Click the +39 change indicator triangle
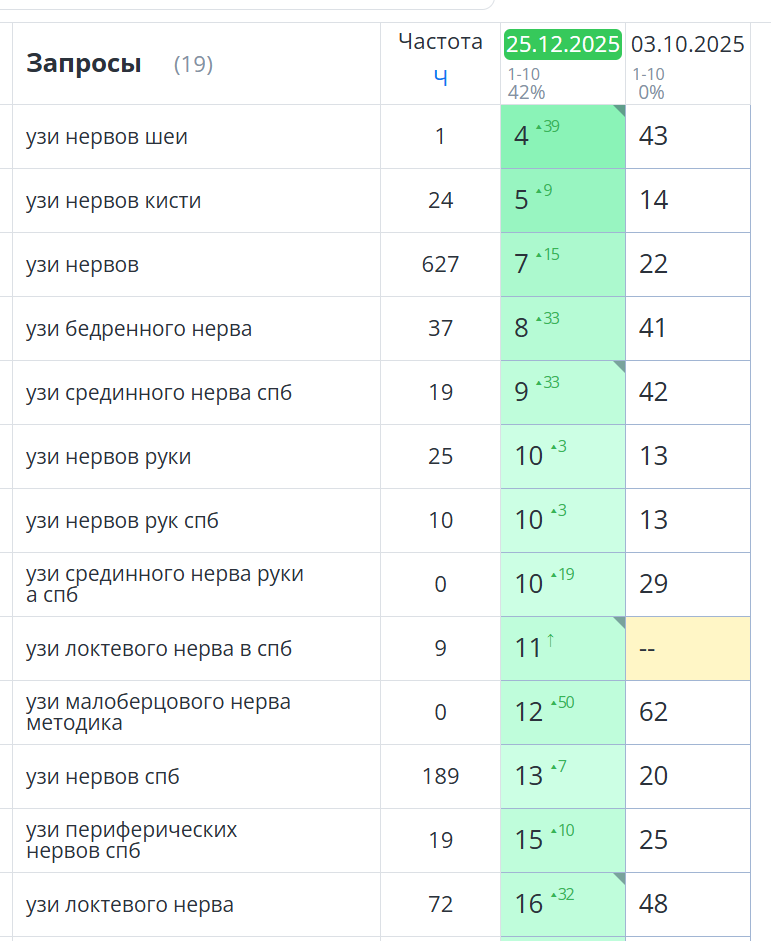The height and width of the screenshot is (941, 771). pyautogui.click(x=538, y=127)
